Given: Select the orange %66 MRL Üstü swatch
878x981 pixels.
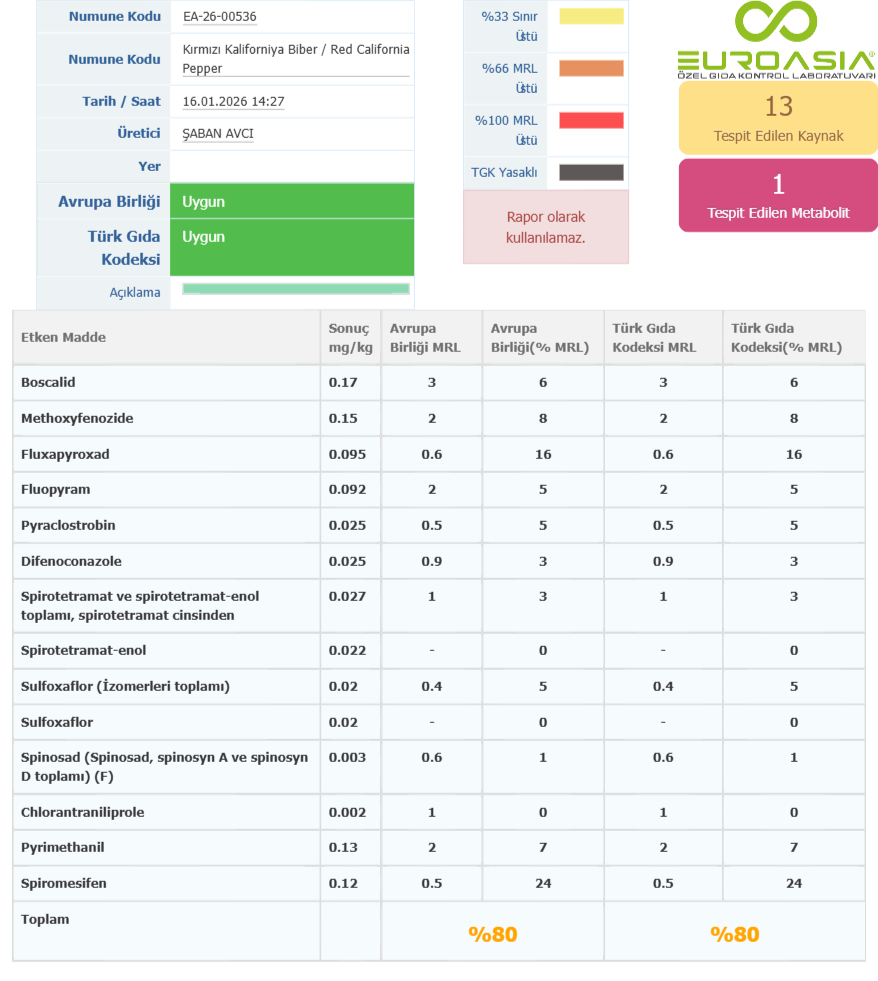Looking at the screenshot, I should pos(591,69).
